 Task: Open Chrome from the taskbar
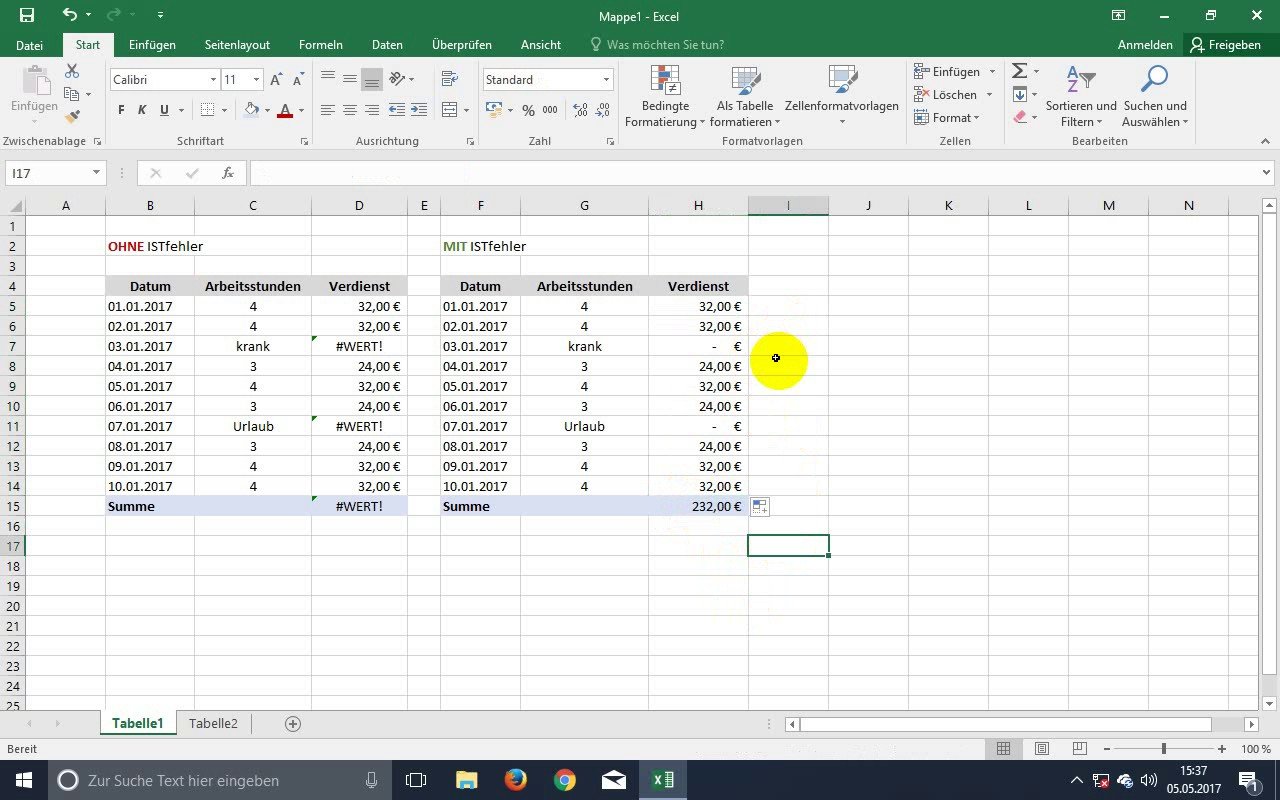pyautogui.click(x=565, y=780)
